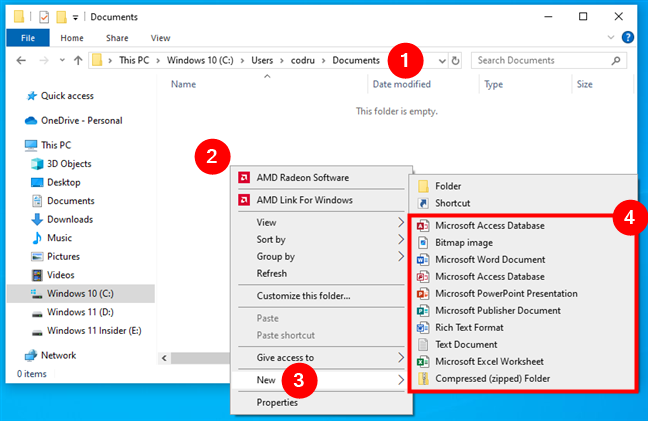Click New folder icon in title bar
This screenshot has width=648, height=421.
click(x=61, y=17)
